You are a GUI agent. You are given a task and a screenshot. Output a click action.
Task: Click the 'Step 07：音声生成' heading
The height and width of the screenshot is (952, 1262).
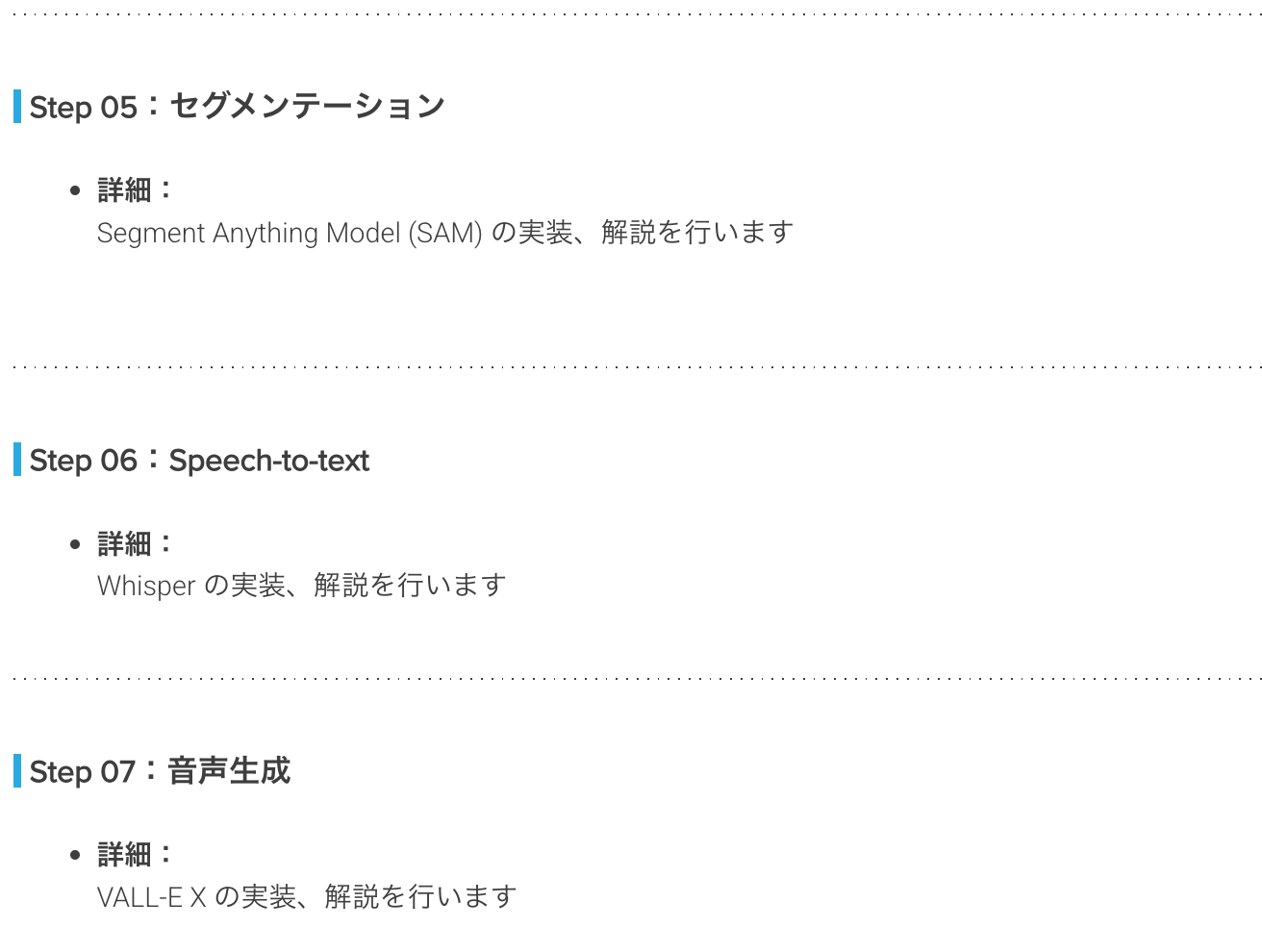[x=160, y=771]
